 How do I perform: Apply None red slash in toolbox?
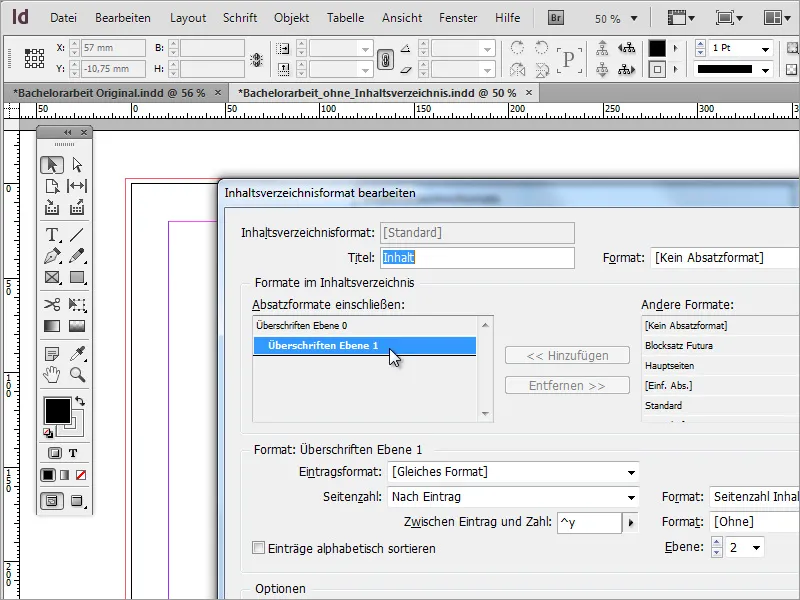81,475
